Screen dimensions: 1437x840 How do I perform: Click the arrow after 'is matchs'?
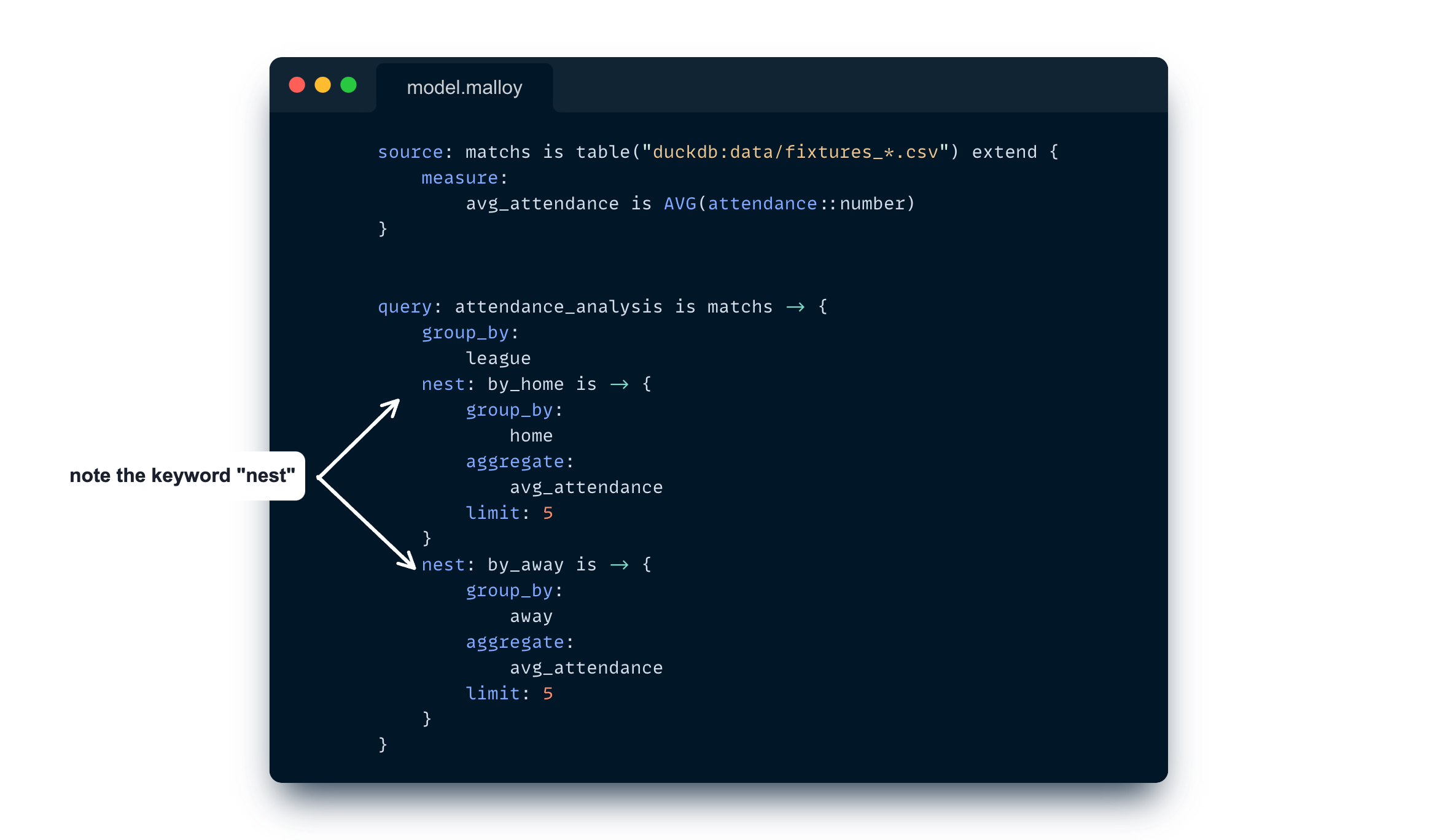[x=795, y=307]
